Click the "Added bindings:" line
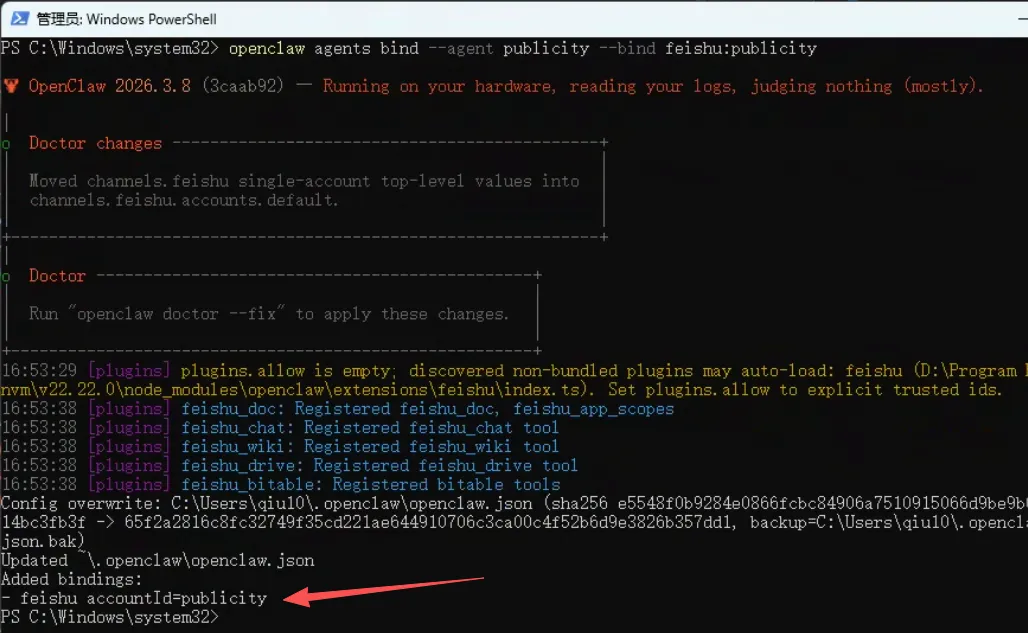The image size is (1028, 633). [x=71, y=580]
